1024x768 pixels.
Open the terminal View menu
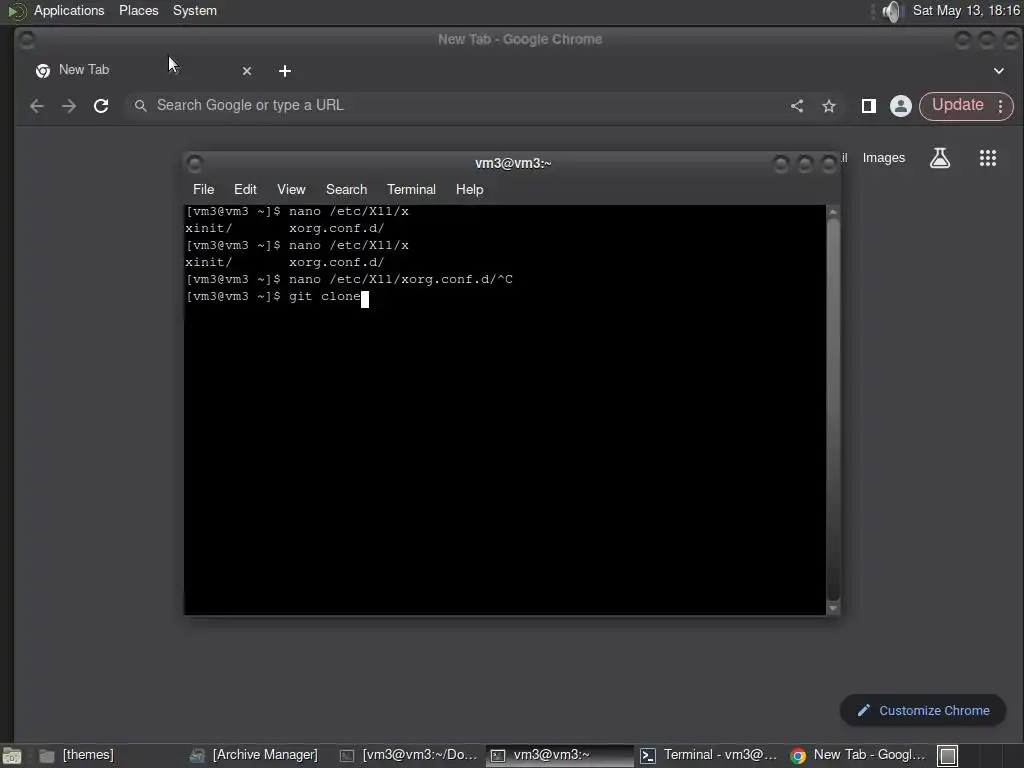[x=291, y=189]
